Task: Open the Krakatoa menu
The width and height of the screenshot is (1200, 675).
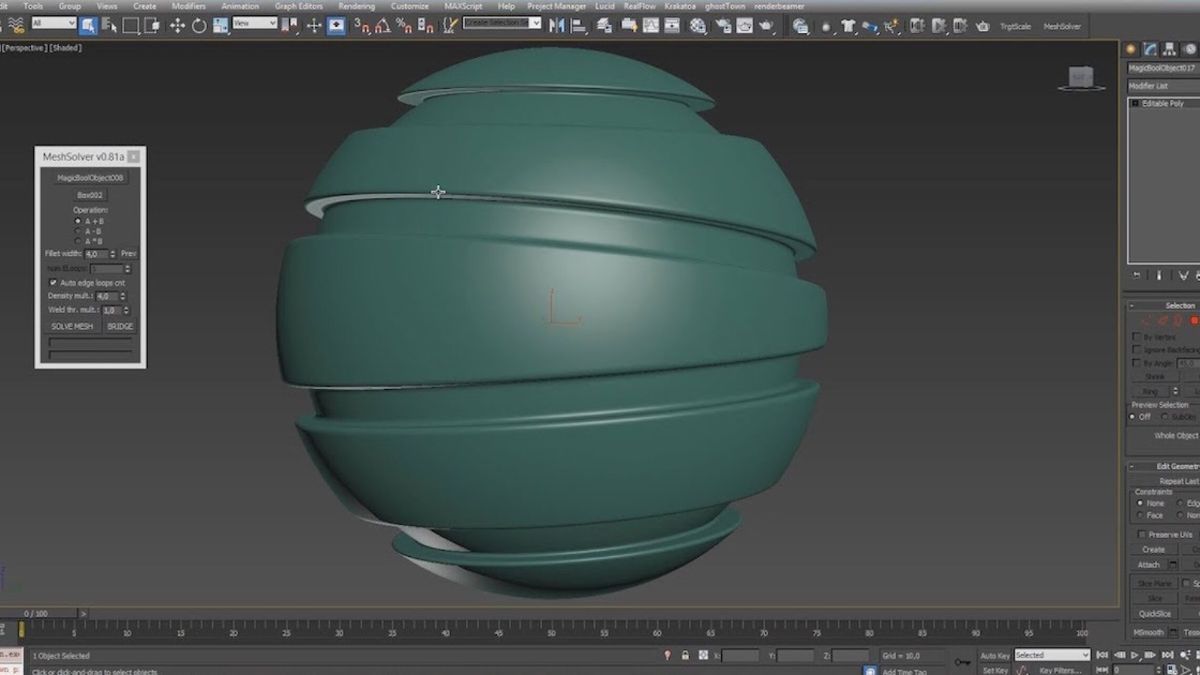Action: click(x=680, y=6)
